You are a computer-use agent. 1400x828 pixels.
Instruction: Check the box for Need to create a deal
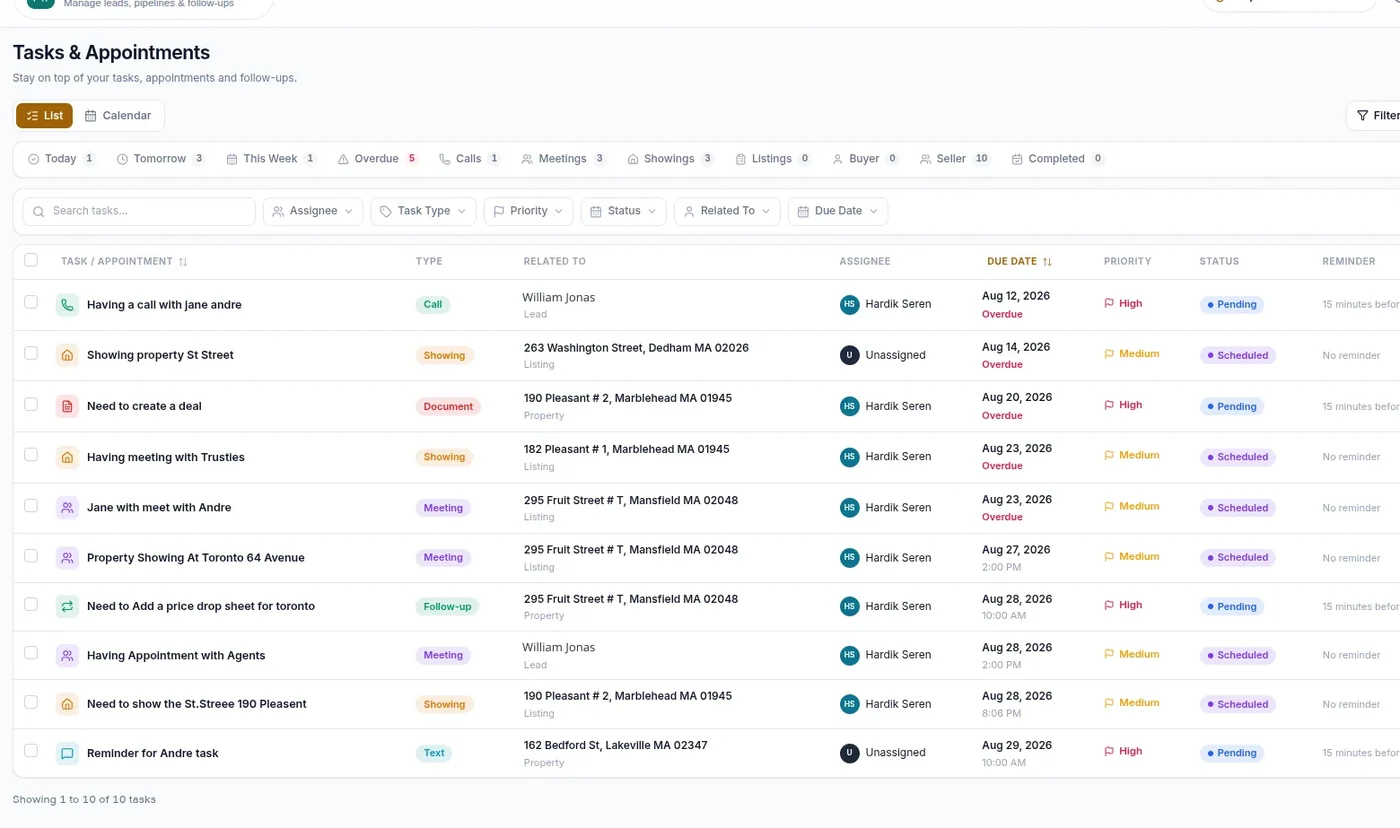[x=31, y=404]
